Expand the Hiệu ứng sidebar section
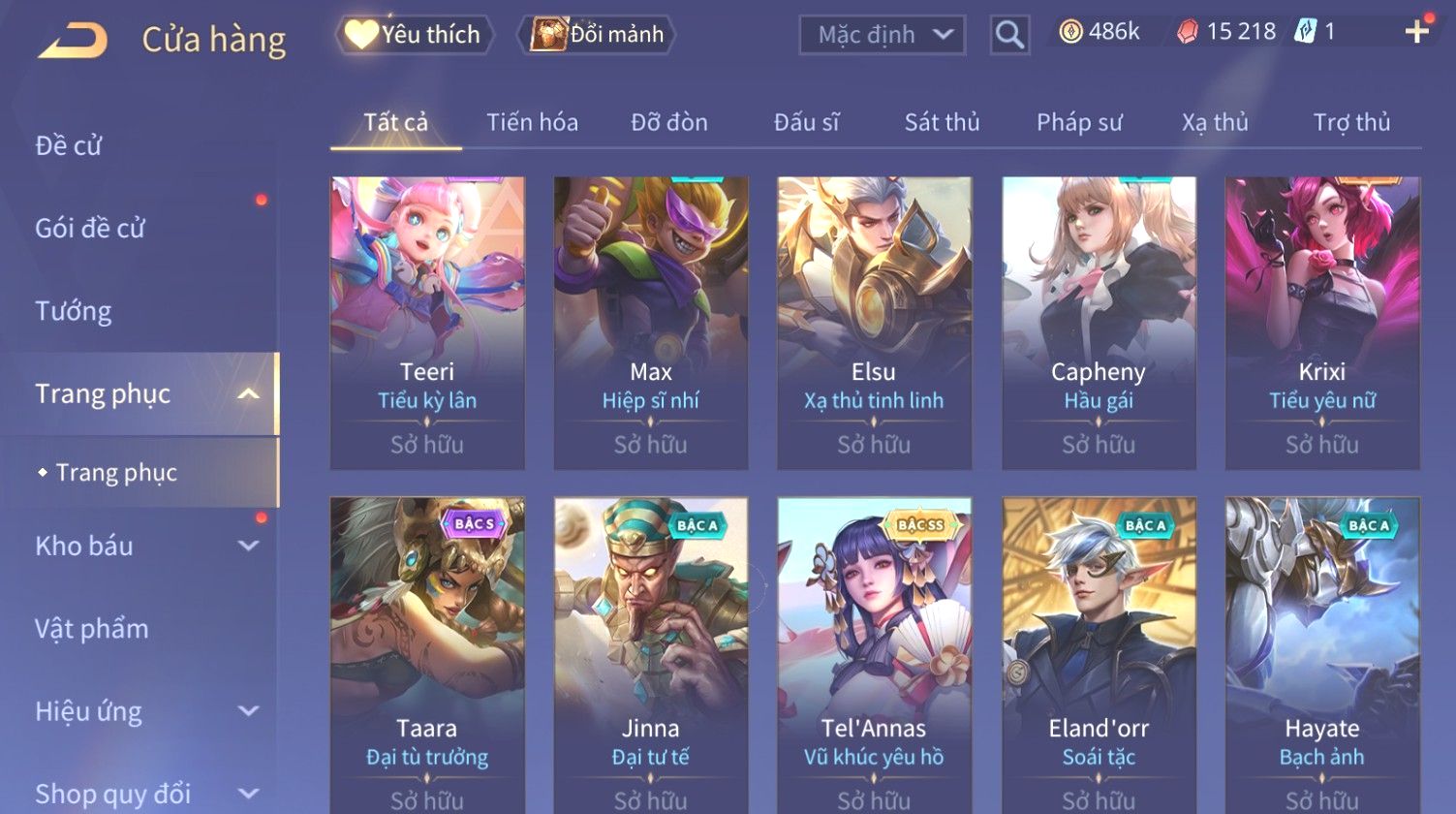Screen dimensions: 1456x814 (x=249, y=711)
